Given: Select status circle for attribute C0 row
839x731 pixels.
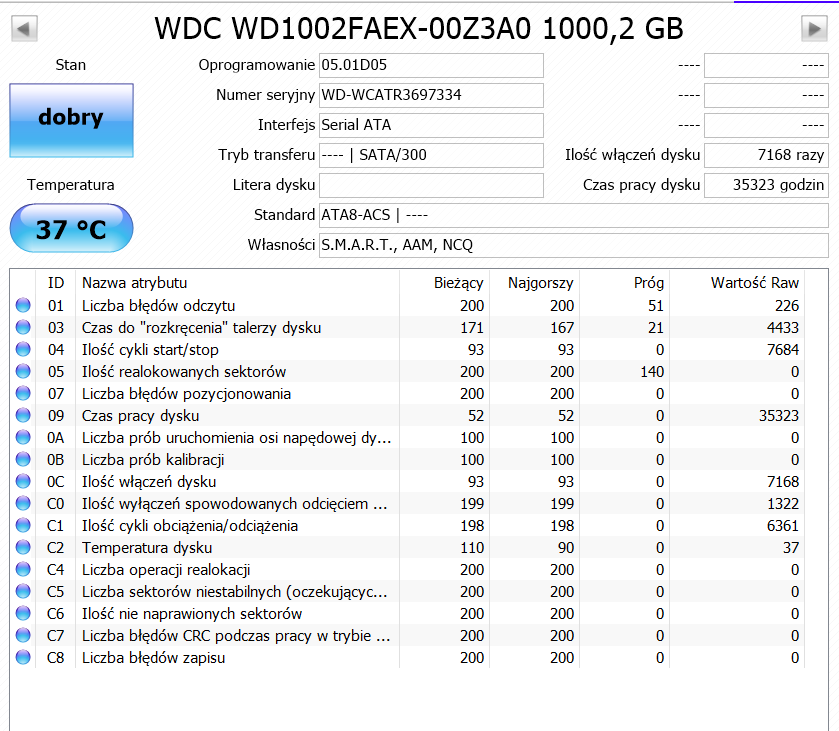Looking at the screenshot, I should point(23,503).
